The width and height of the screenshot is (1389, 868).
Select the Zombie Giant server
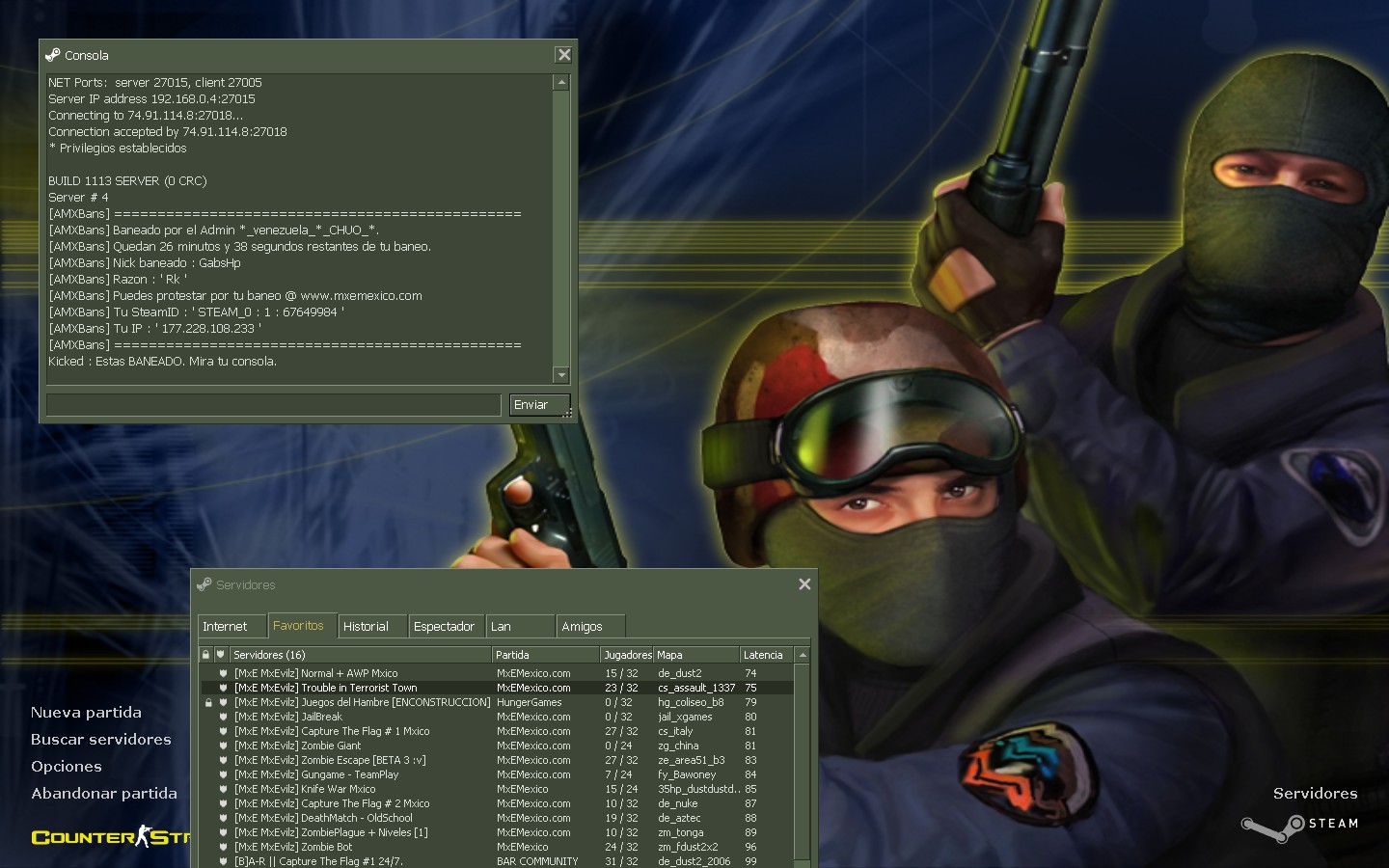497,746
